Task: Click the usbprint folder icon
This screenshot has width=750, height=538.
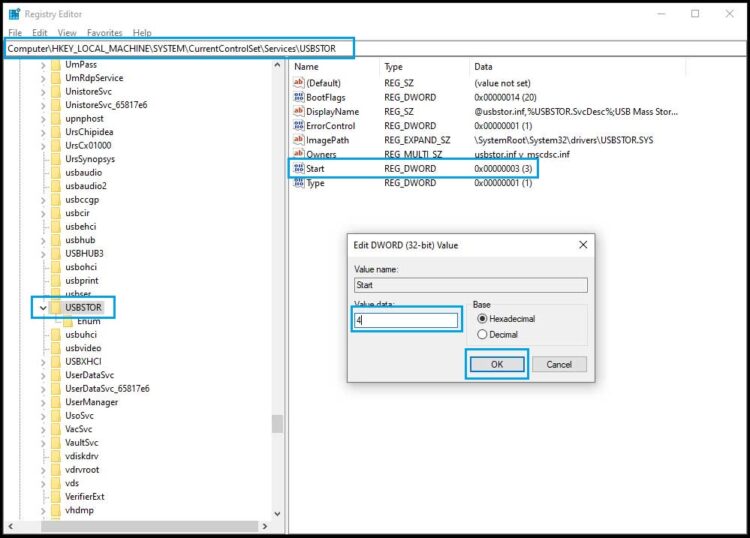Action: coord(56,281)
